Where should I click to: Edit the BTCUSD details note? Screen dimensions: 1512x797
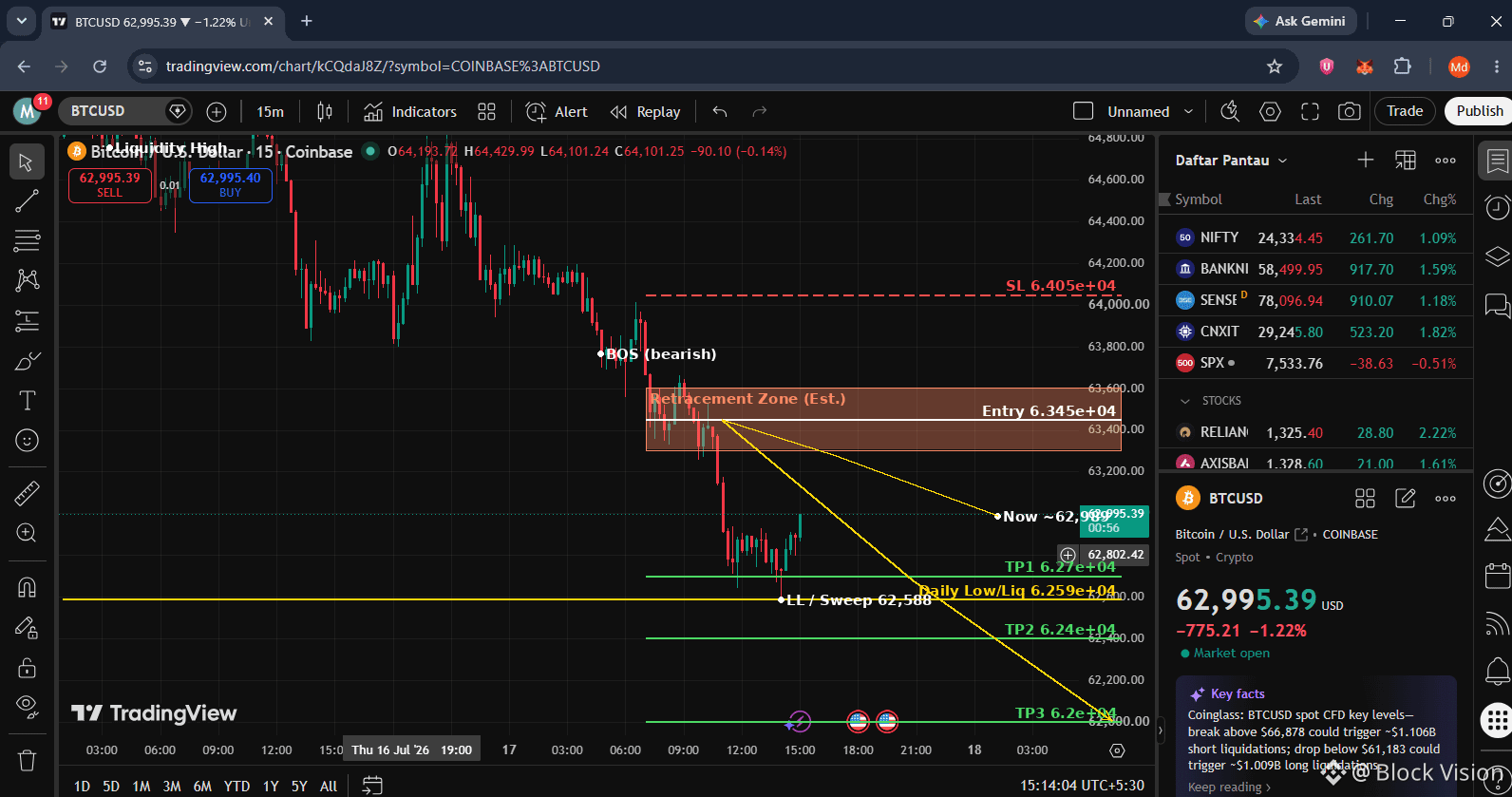point(1405,499)
